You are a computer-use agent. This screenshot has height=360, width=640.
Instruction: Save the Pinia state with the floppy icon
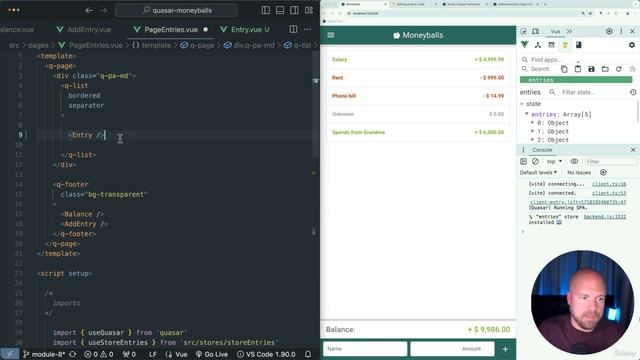(591, 69)
